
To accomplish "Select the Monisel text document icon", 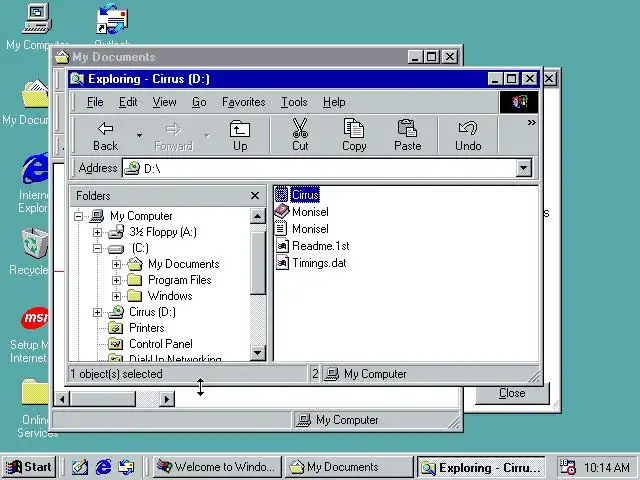I will tap(281, 229).
